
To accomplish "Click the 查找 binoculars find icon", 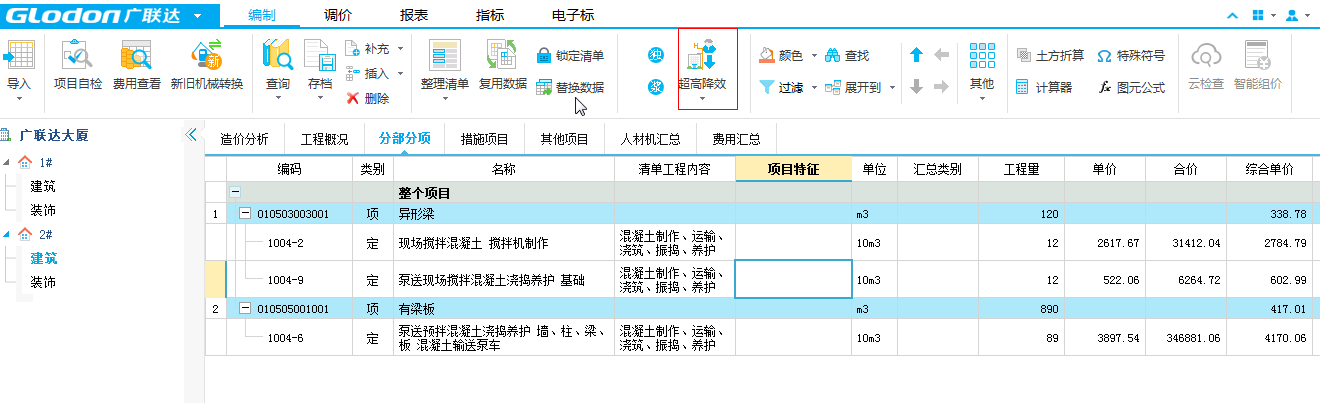I will tap(847, 56).
